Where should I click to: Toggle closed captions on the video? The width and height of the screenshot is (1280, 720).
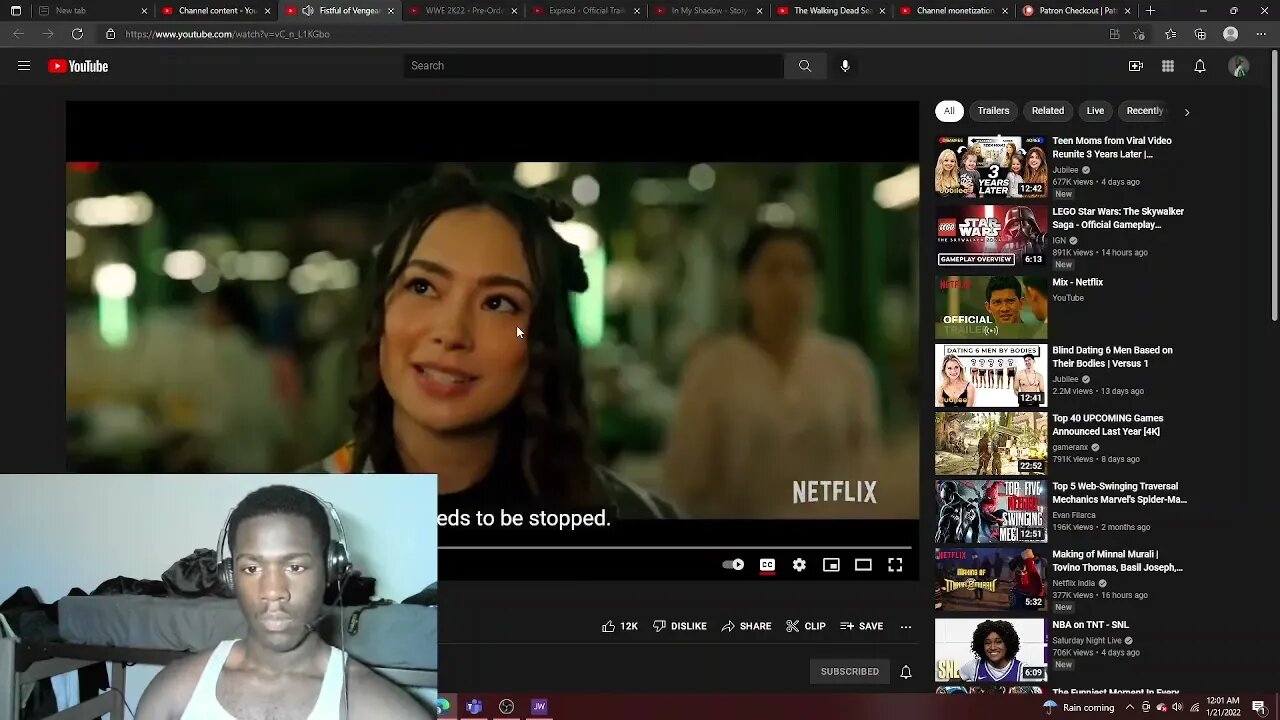[767, 565]
